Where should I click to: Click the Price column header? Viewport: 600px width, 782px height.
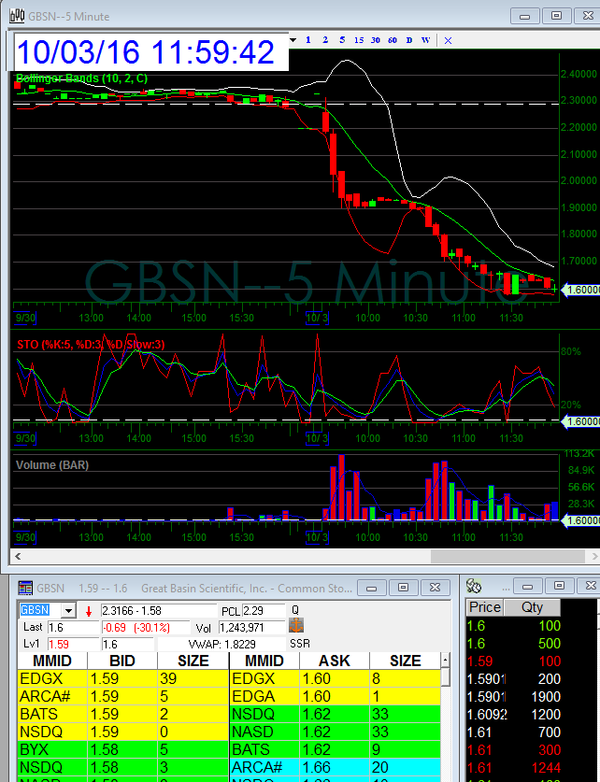485,607
